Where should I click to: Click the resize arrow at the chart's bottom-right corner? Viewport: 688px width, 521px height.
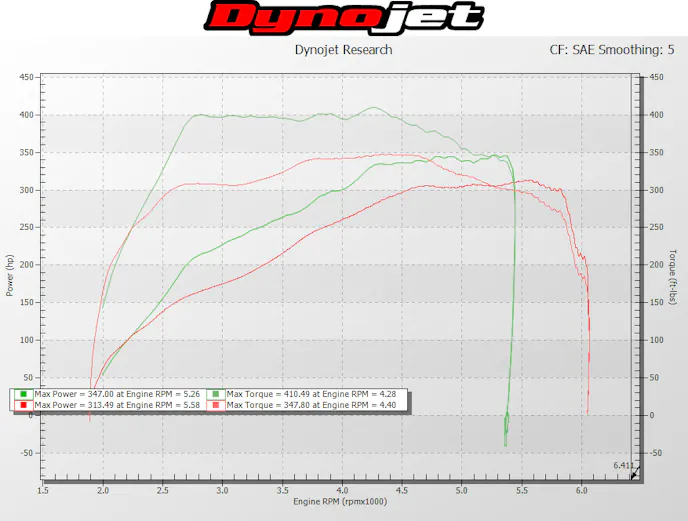(x=633, y=476)
